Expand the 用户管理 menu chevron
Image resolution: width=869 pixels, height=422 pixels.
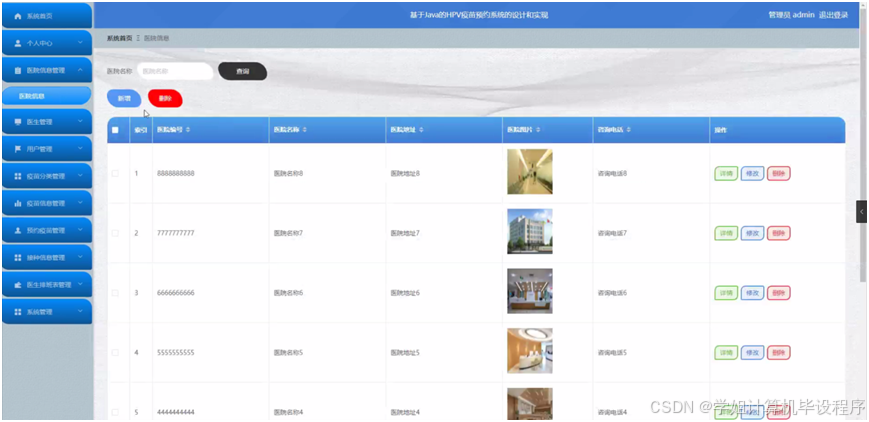coord(80,149)
